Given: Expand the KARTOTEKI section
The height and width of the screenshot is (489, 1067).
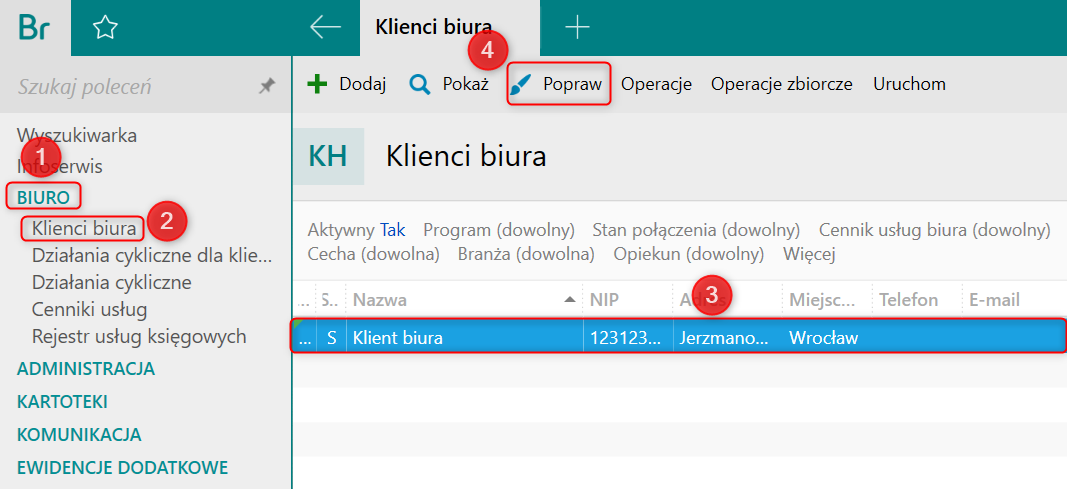Looking at the screenshot, I should (62, 401).
